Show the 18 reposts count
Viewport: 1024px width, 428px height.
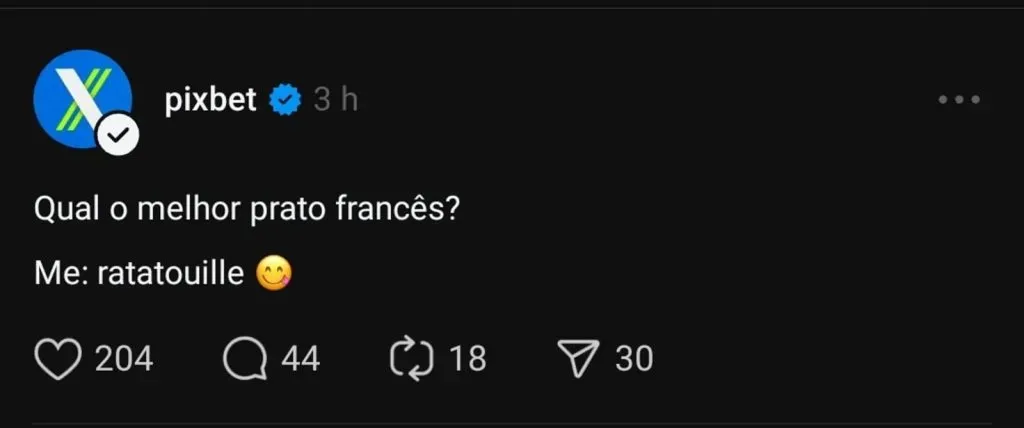467,359
